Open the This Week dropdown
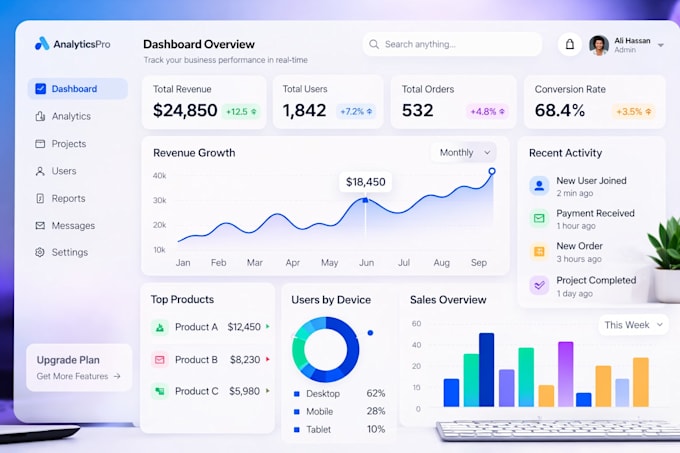 click(x=634, y=325)
